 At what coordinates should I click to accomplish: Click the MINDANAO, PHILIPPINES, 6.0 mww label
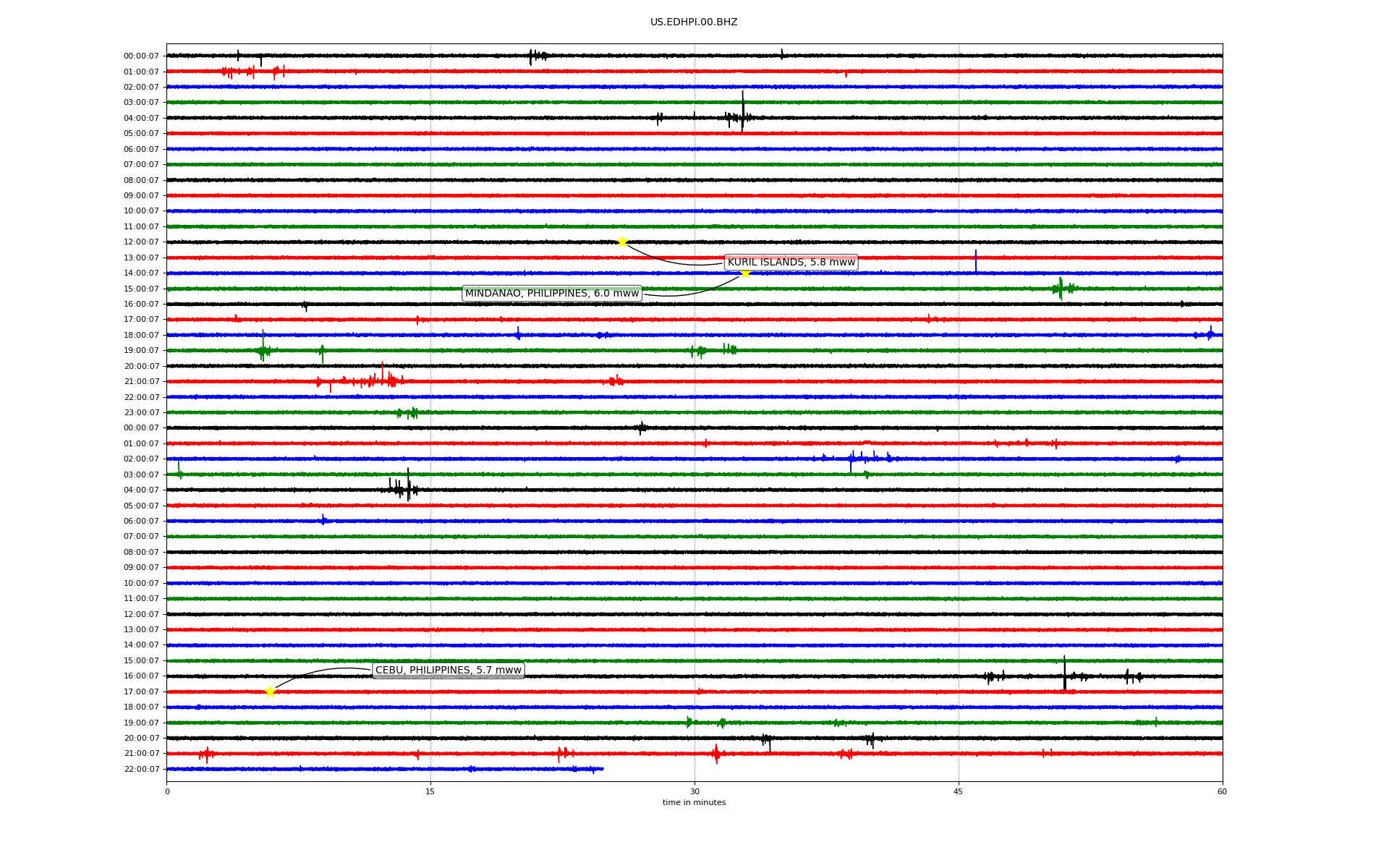pyautogui.click(x=552, y=293)
